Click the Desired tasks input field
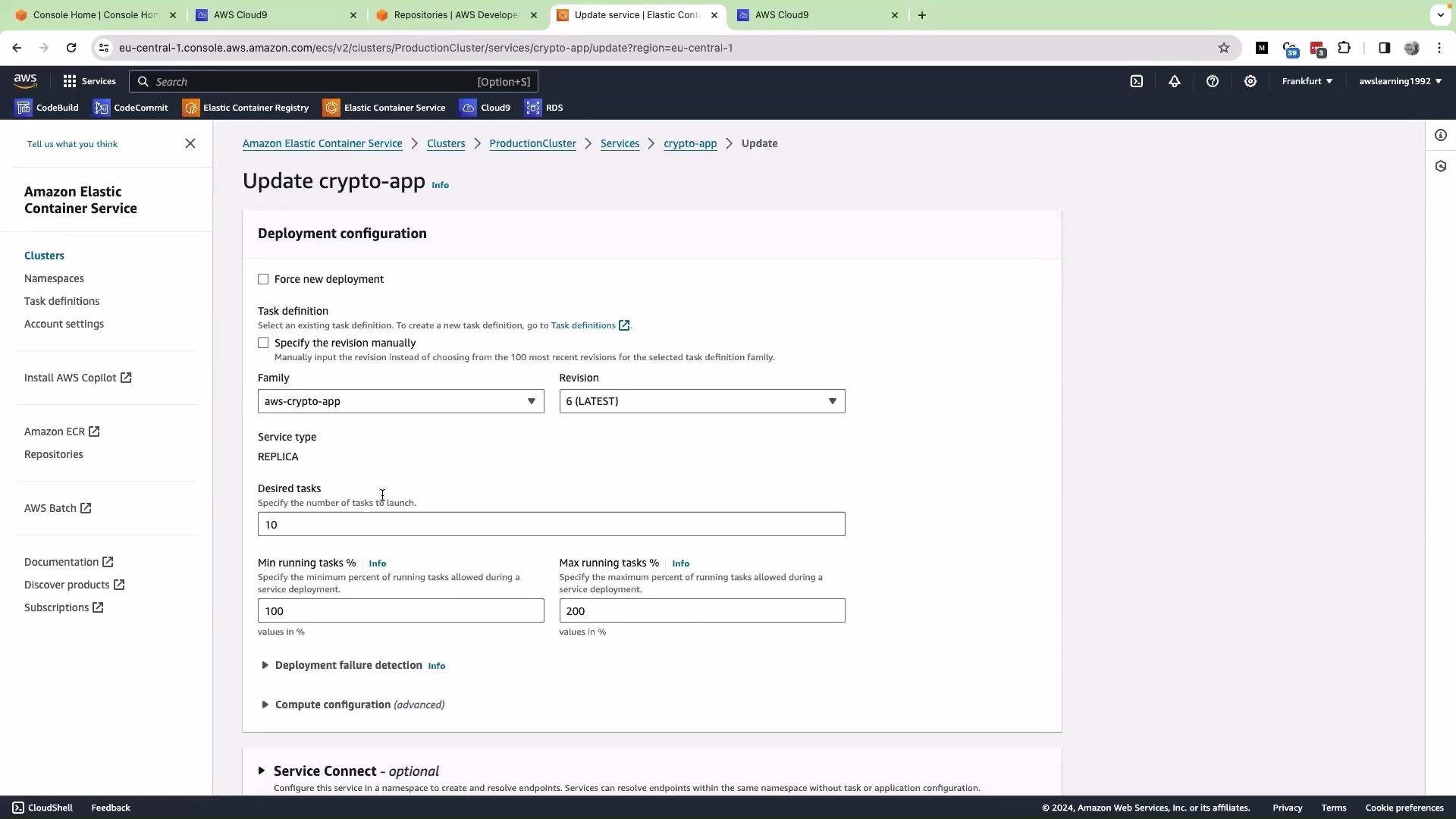 pyautogui.click(x=551, y=524)
